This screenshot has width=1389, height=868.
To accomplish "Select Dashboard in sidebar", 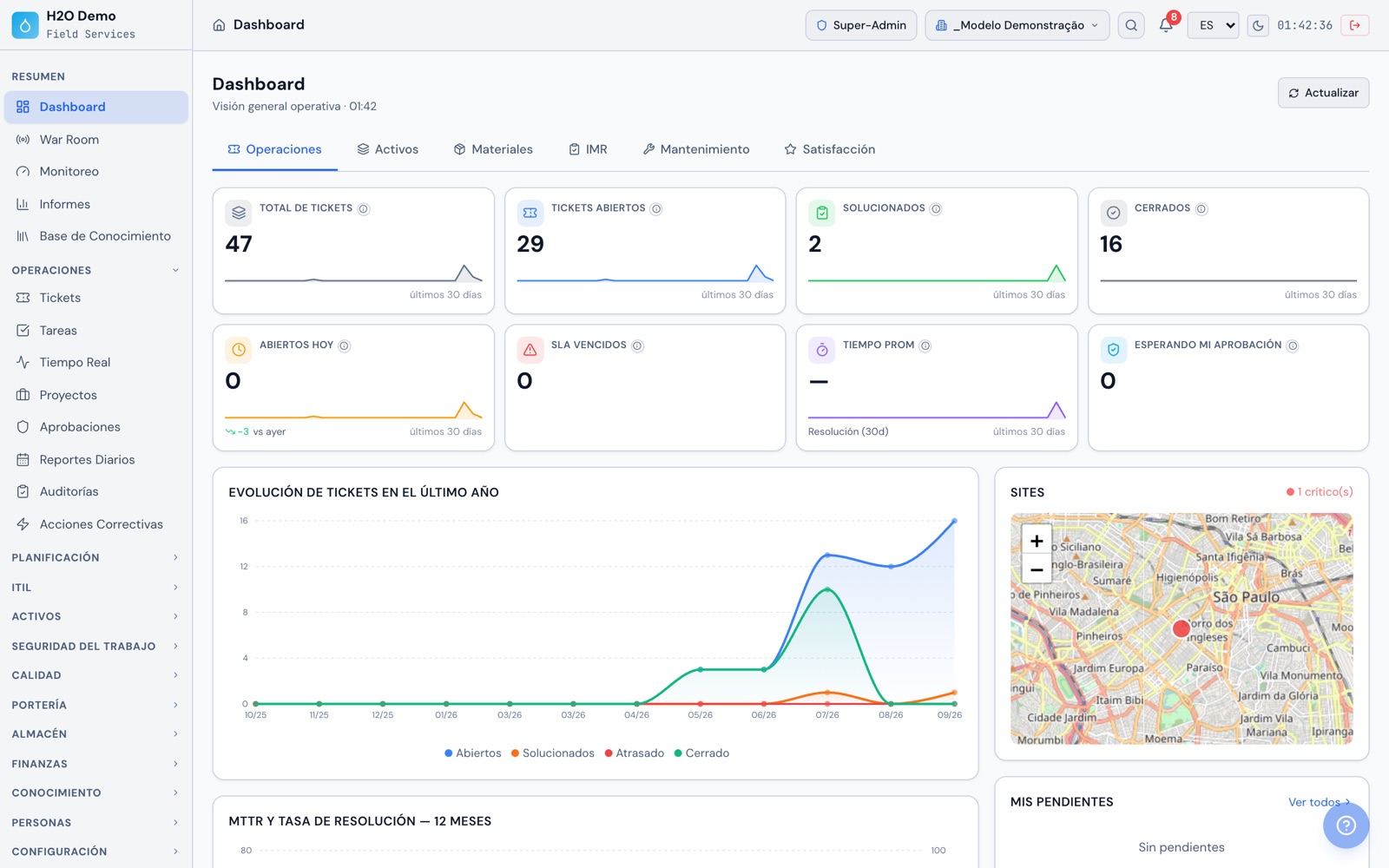I will coord(96,107).
